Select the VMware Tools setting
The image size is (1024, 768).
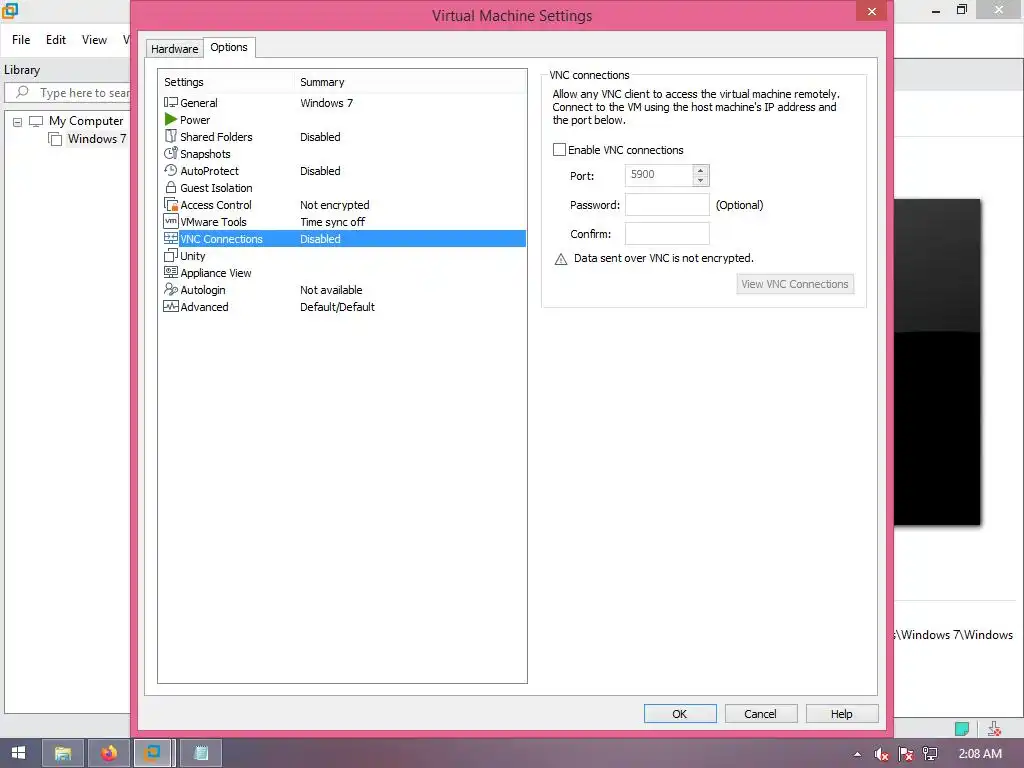point(344,221)
